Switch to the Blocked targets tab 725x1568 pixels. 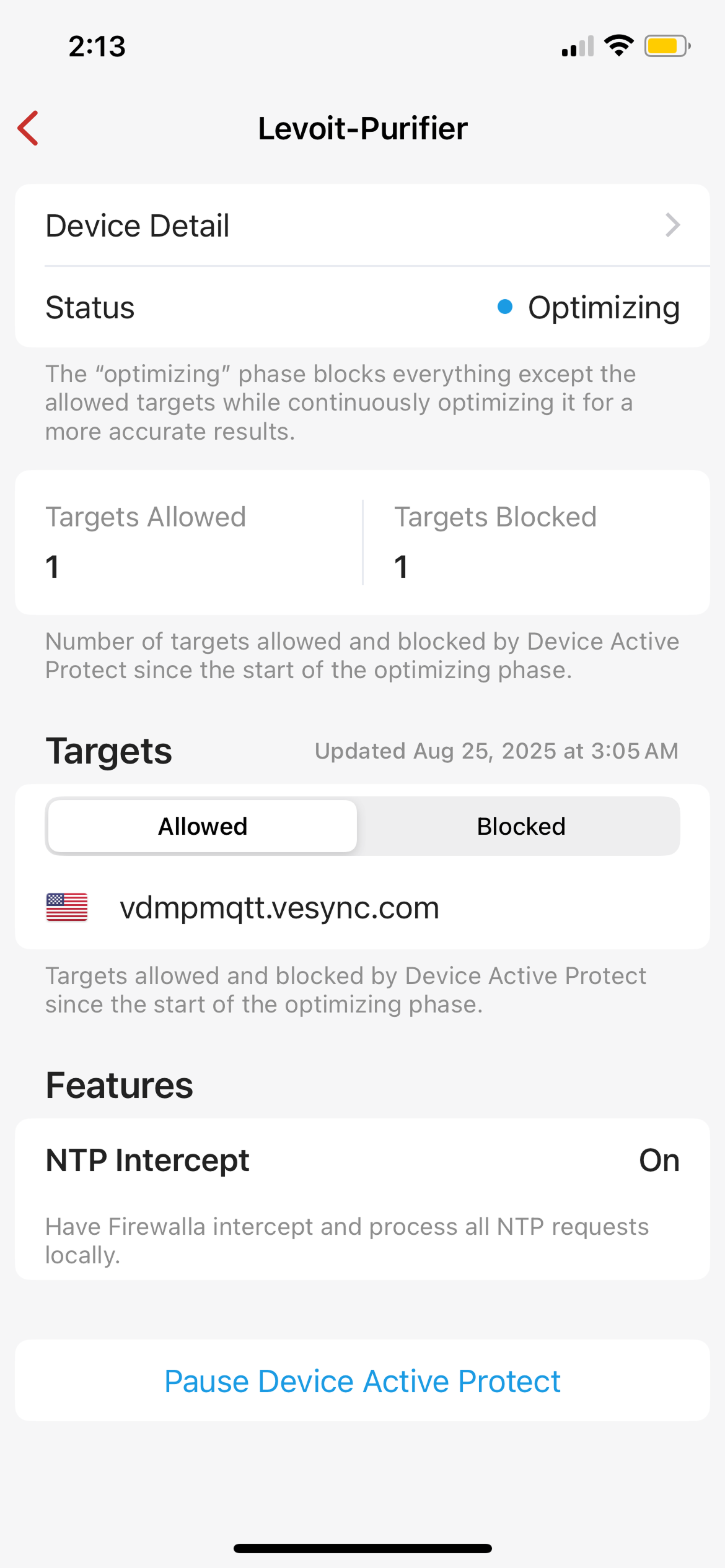521,826
